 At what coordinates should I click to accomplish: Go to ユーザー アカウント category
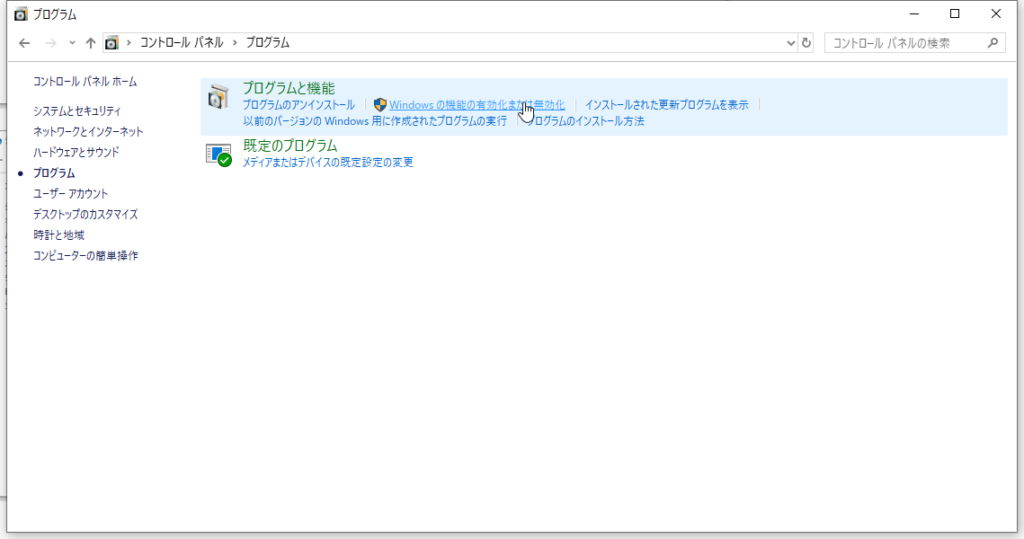71,194
